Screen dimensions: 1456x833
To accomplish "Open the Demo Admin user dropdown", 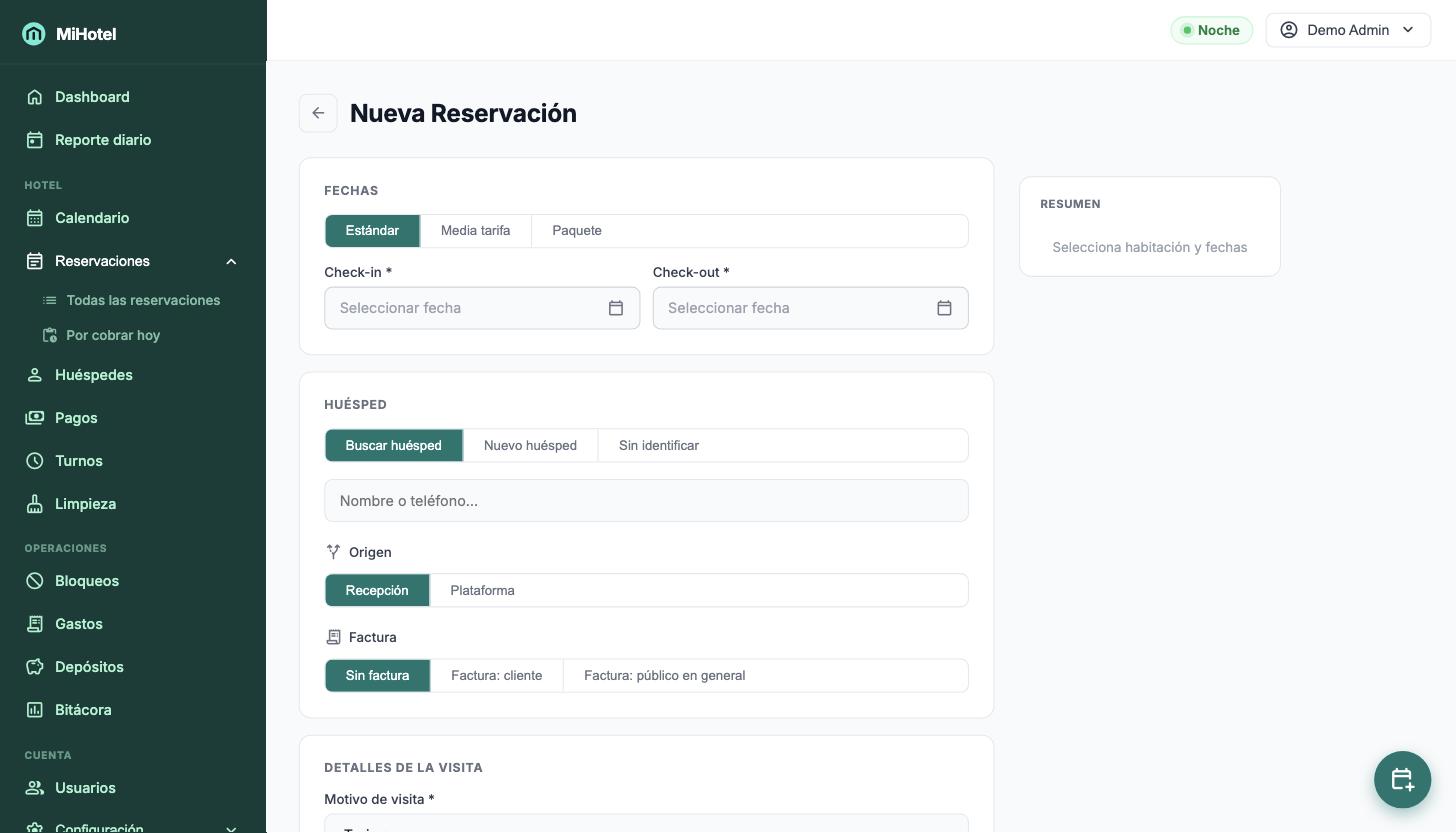I will tap(1348, 30).
